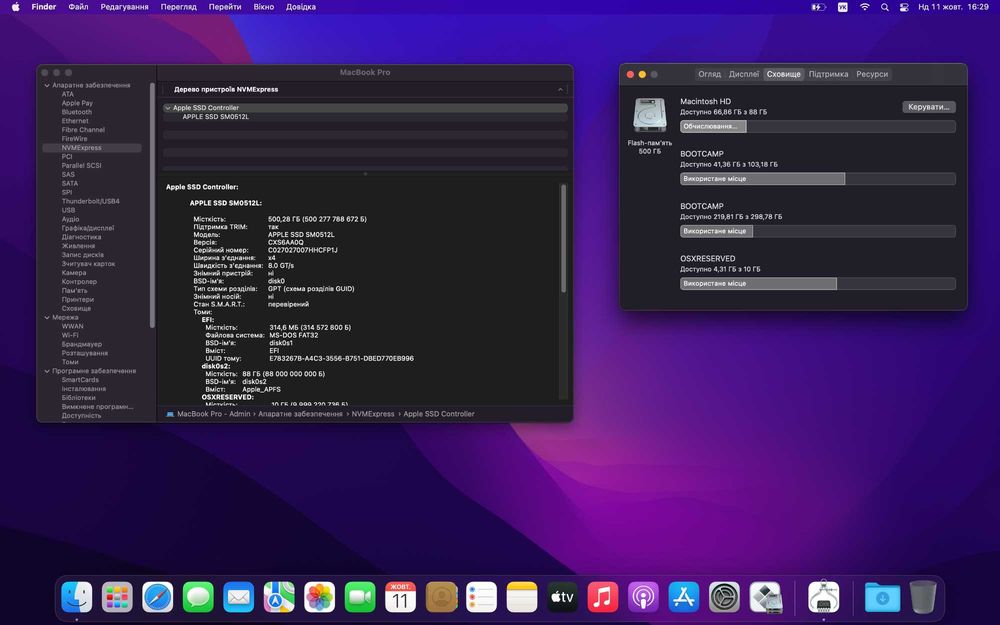Select Wi-Fi under Мережа
Image resolution: width=1000 pixels, height=625 pixels.
point(70,335)
